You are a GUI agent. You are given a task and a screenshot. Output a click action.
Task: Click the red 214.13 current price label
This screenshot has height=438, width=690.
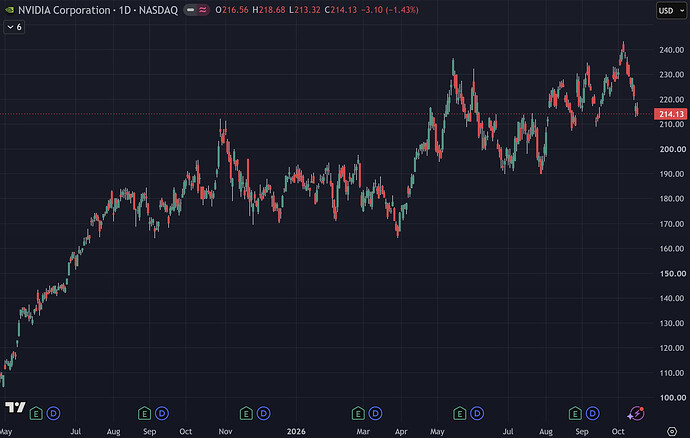coord(670,114)
